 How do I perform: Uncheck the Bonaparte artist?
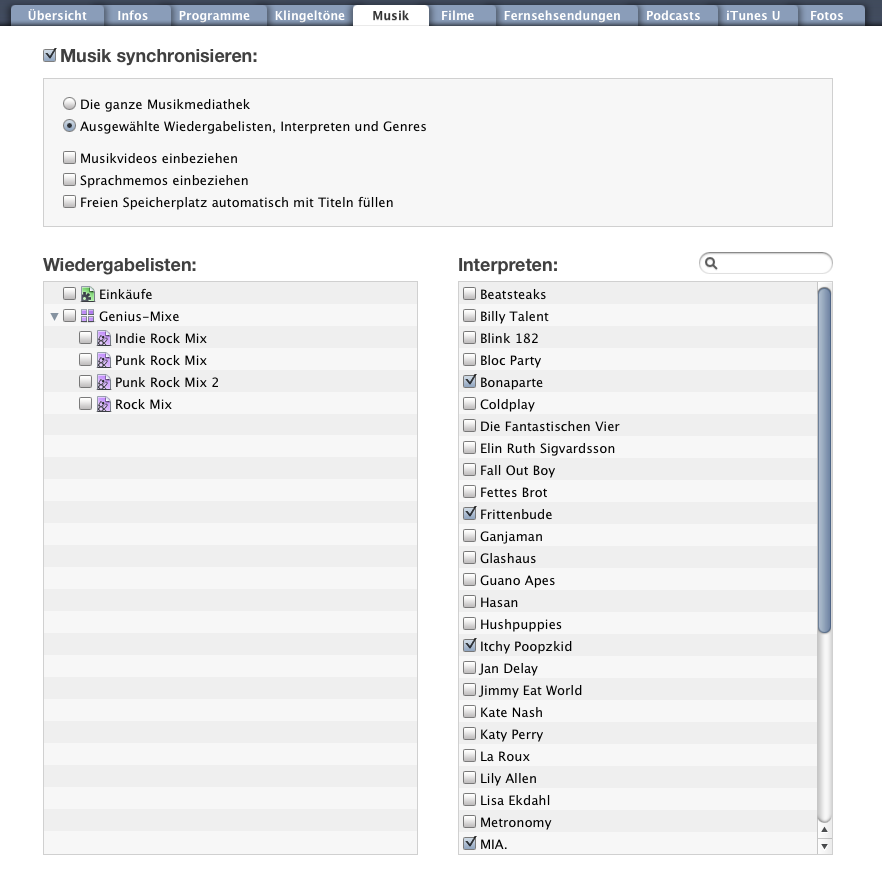(x=469, y=381)
